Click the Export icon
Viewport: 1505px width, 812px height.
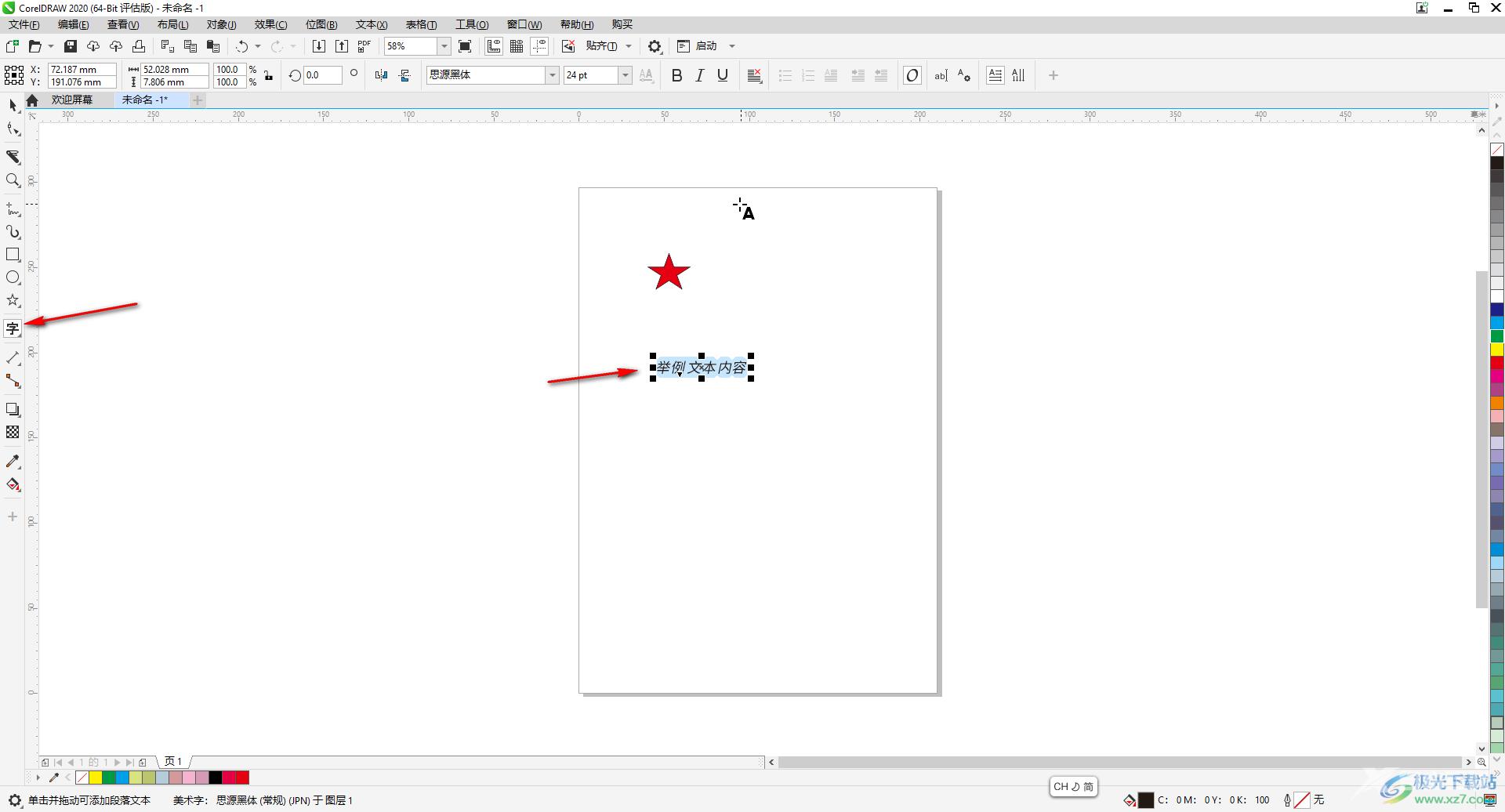pos(341,46)
